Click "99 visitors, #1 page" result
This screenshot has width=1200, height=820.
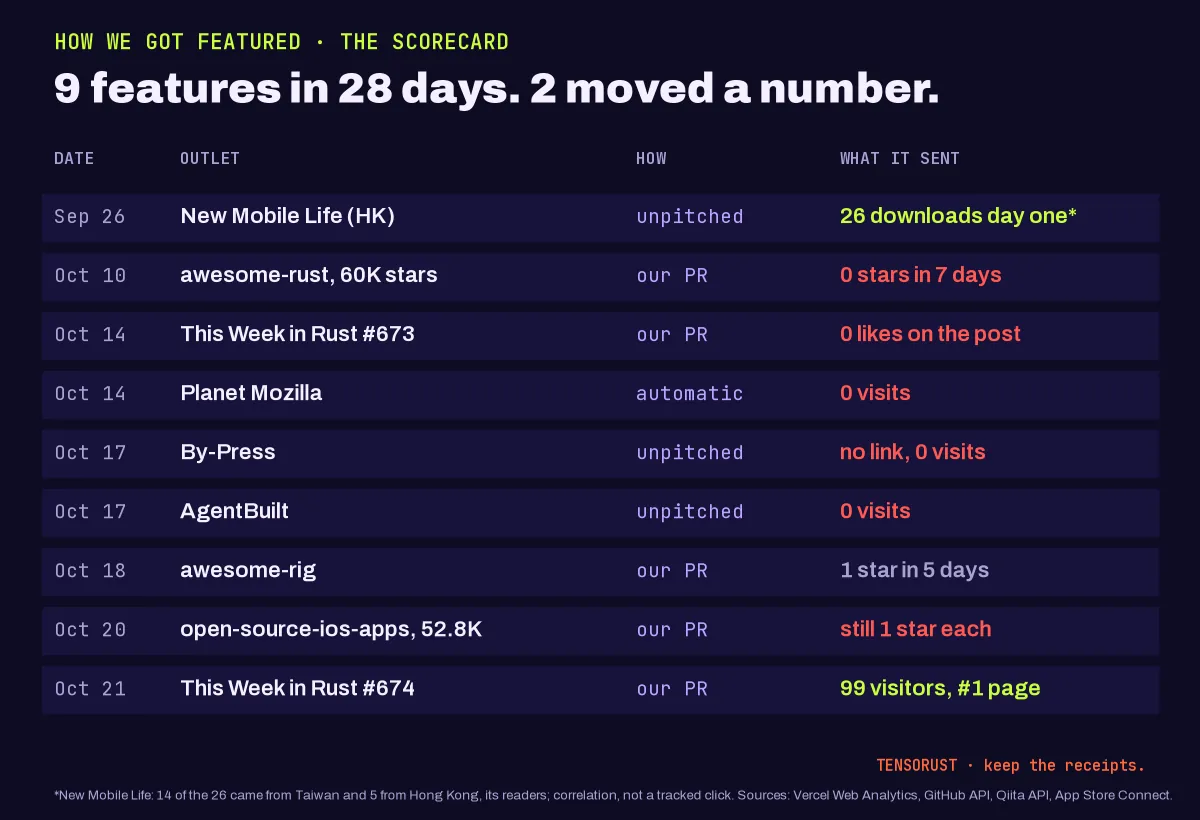point(940,688)
